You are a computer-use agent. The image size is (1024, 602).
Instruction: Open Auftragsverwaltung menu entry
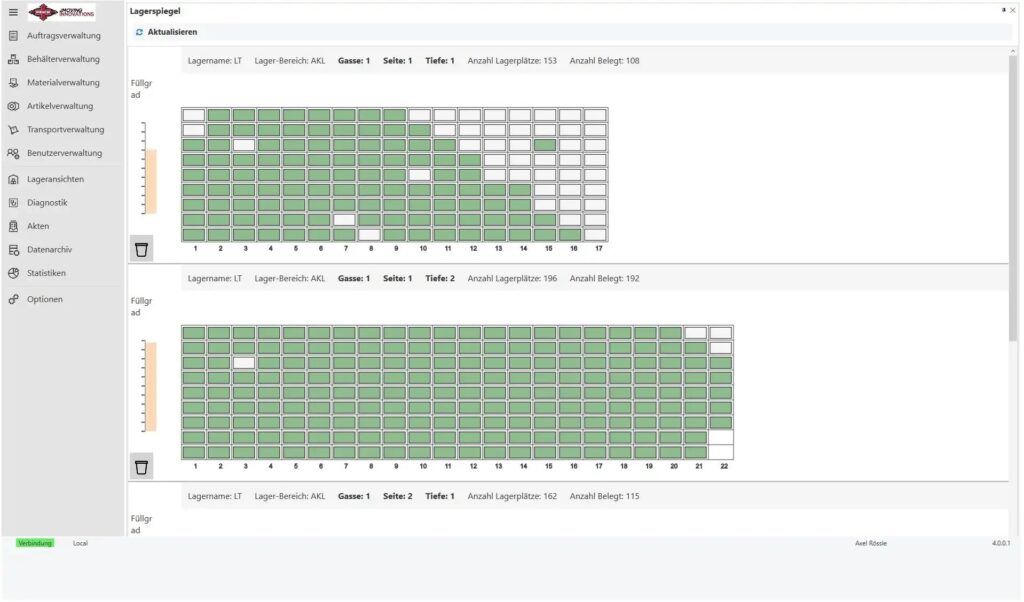[x=64, y=36]
